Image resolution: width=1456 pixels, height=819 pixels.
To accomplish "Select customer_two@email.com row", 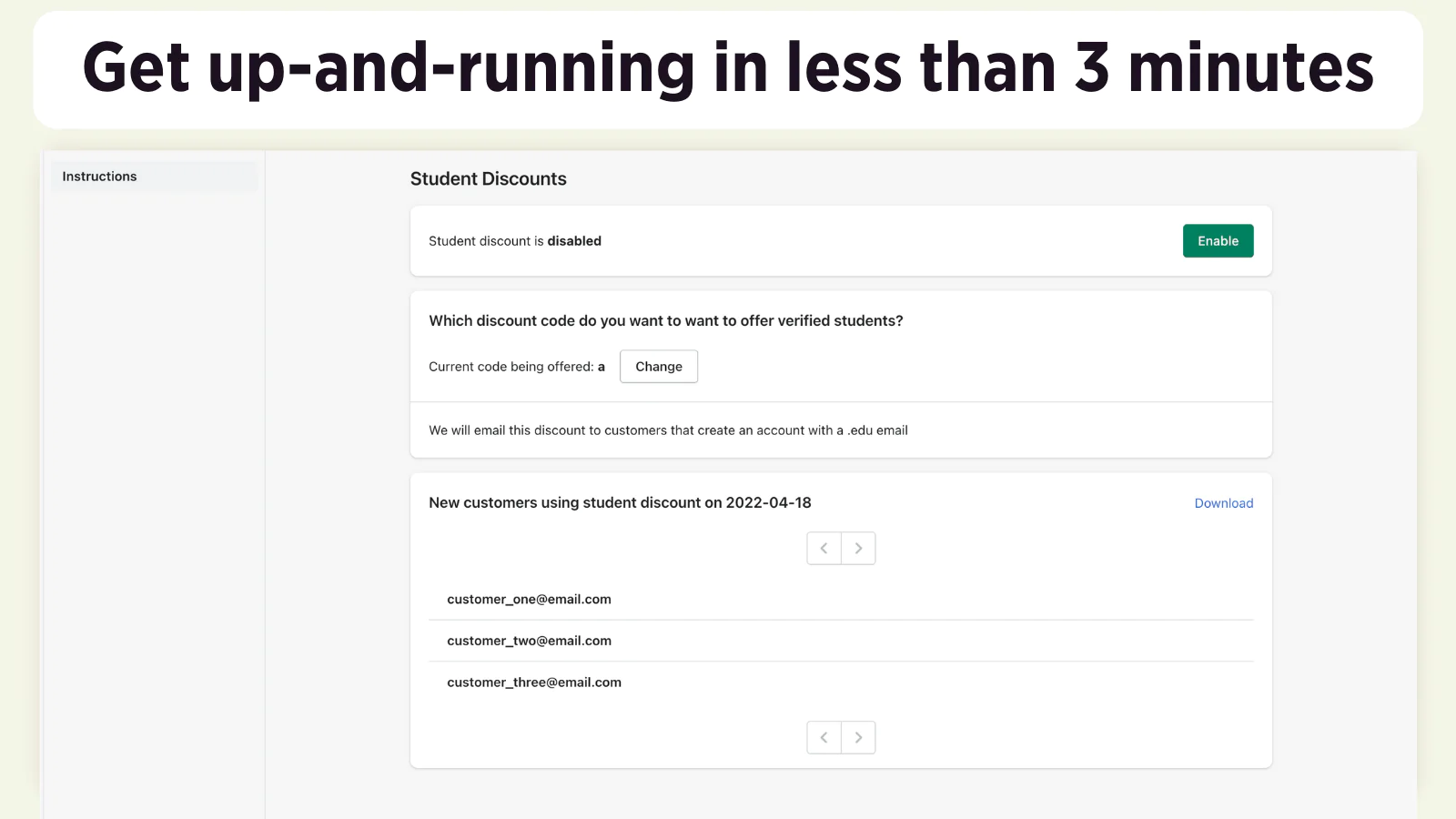I will (529, 642).
